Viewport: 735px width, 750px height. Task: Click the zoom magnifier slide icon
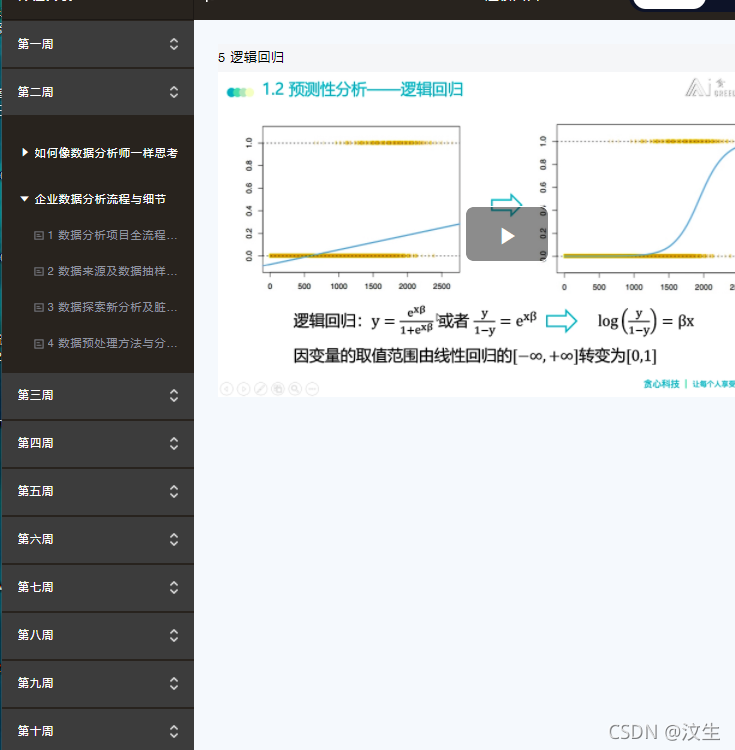point(295,389)
